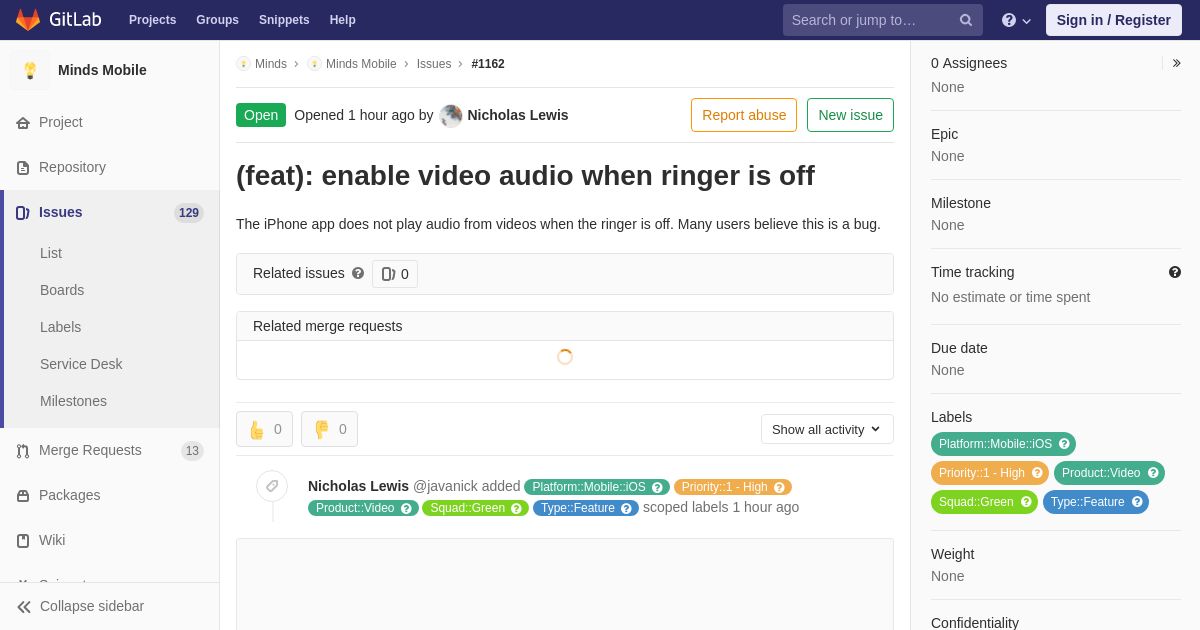Open the Projects menu in navbar
1200x630 pixels.
pyautogui.click(x=152, y=20)
